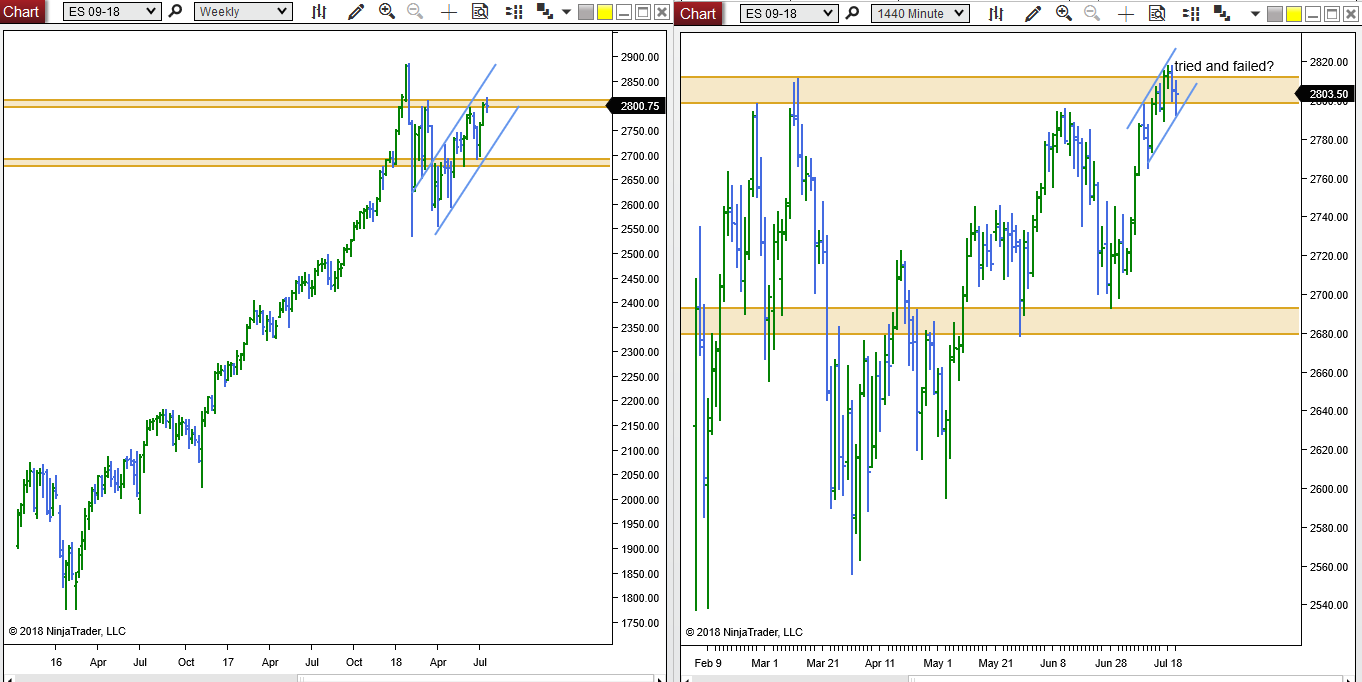Click the stair-step squares icon in Weekly chart toolbar
This screenshot has width=1362, height=682.
(545, 11)
